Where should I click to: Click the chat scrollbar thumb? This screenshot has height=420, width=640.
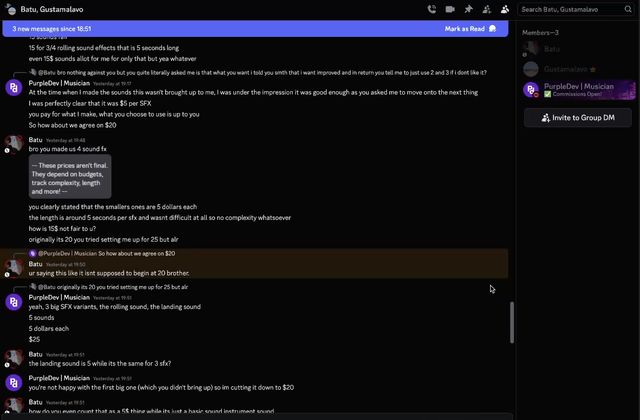(512, 322)
